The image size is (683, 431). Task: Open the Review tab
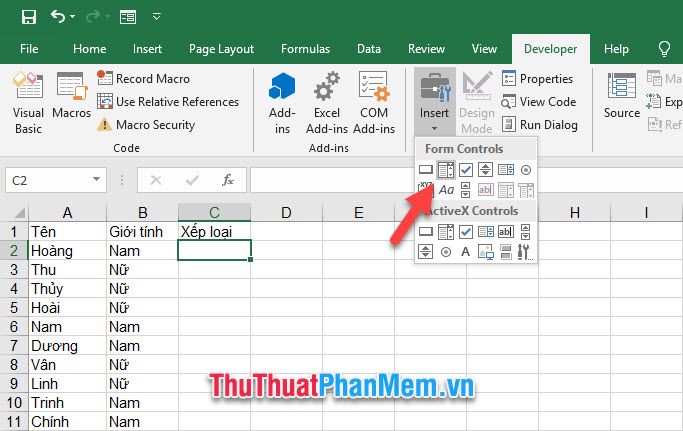coord(426,49)
